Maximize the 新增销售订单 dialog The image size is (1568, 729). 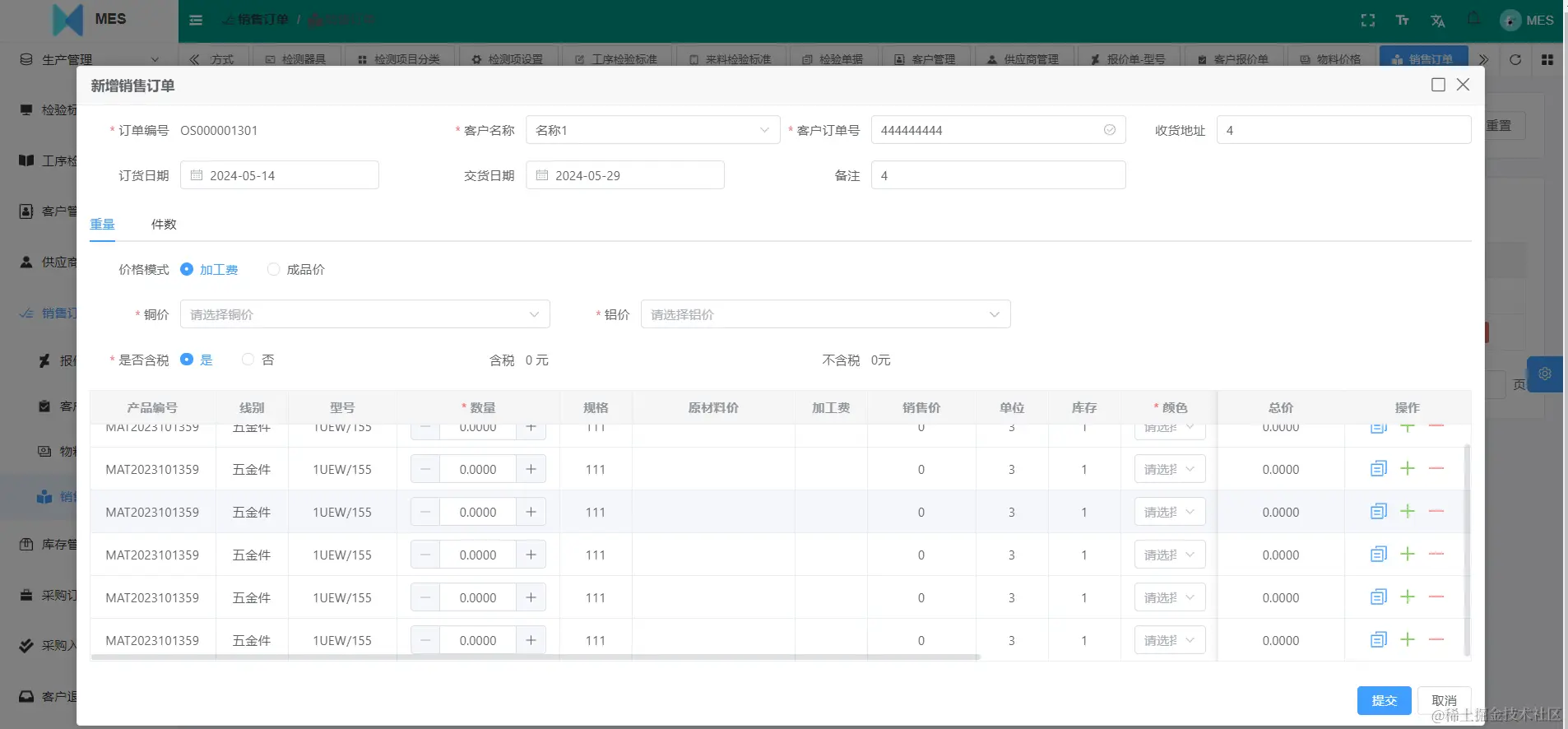1438,85
